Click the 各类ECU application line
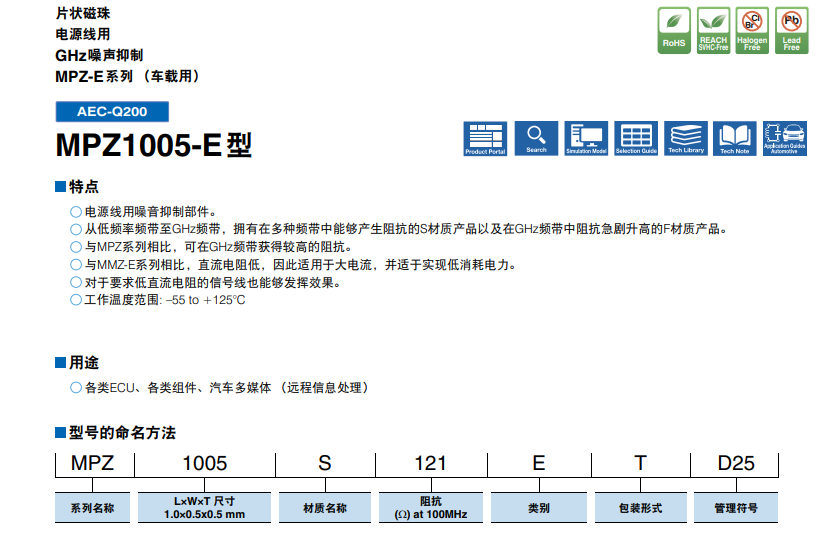The height and width of the screenshot is (552, 836). click(x=227, y=388)
